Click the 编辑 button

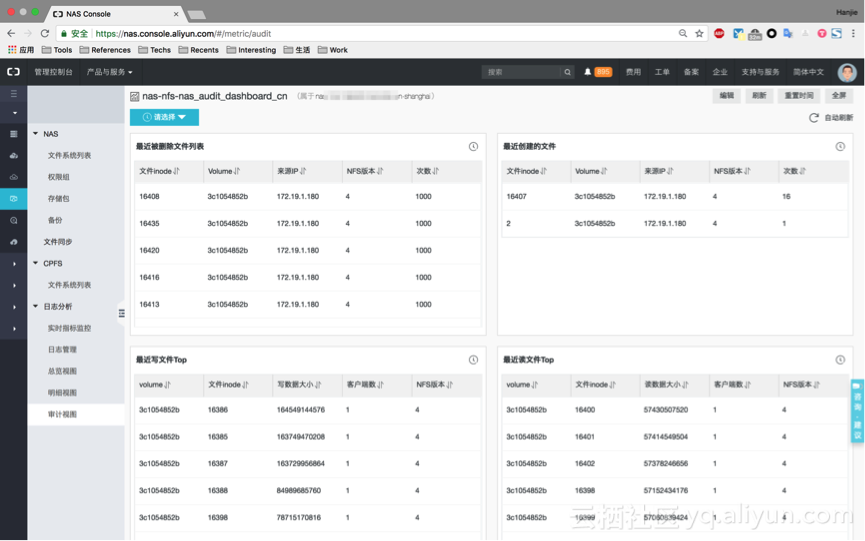coord(727,95)
